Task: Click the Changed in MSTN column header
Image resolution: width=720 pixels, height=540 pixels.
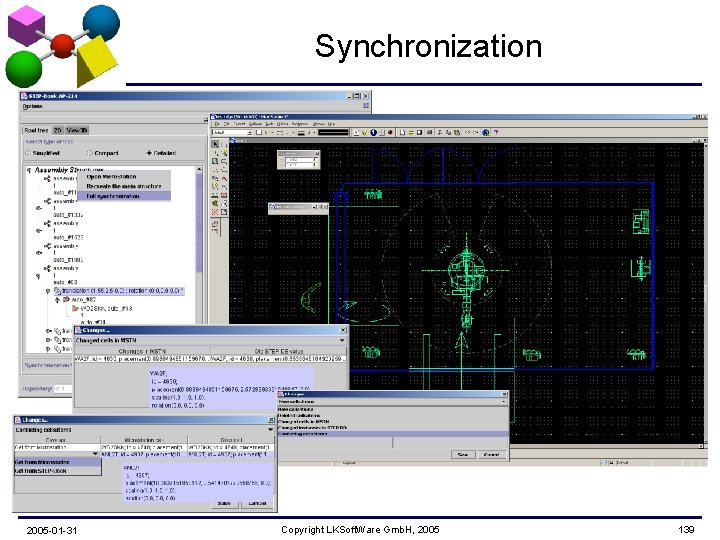Action: [x=142, y=351]
